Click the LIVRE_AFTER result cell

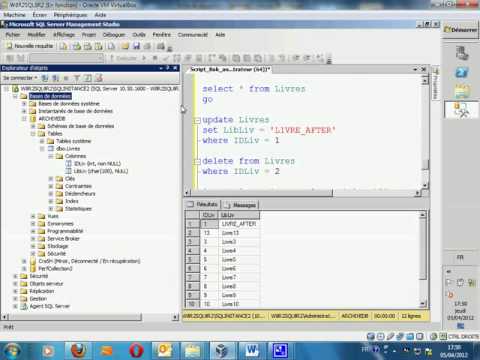pos(239,224)
